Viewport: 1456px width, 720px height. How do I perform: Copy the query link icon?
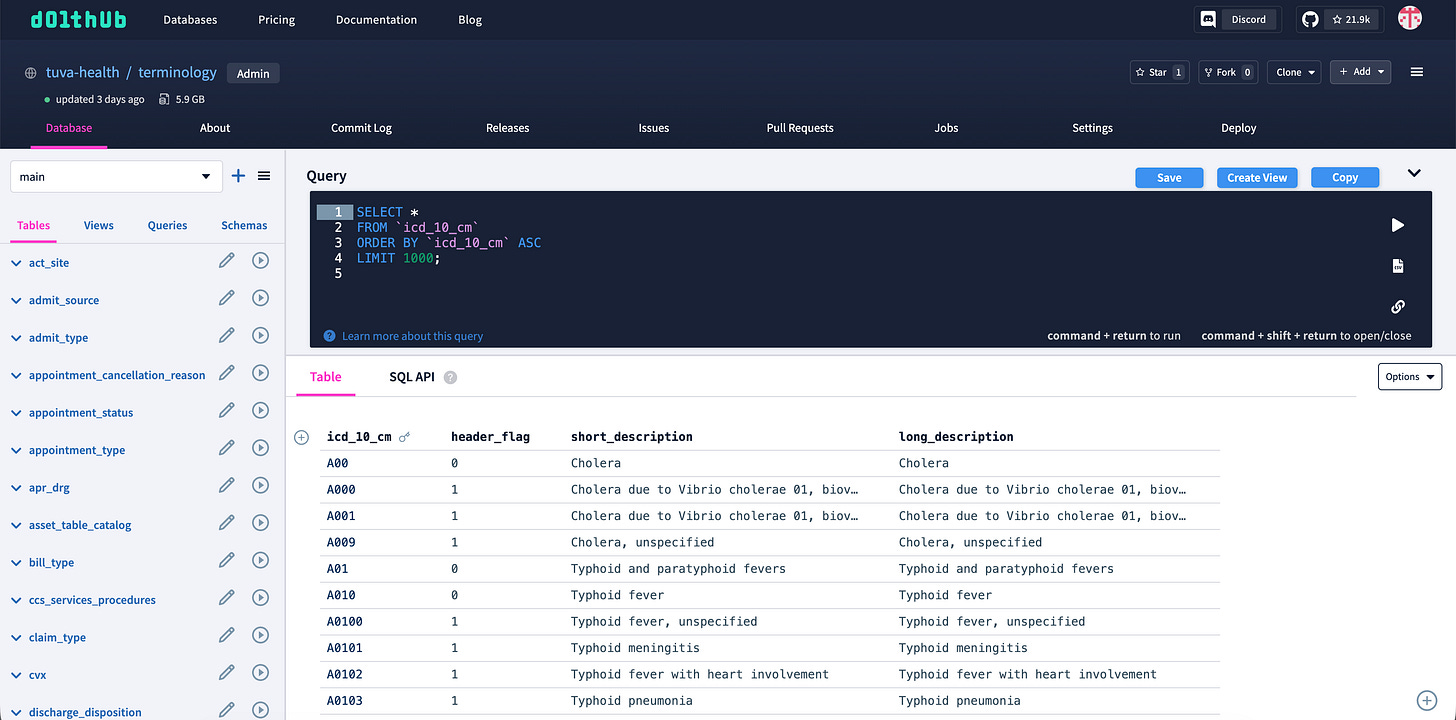[x=1398, y=307]
